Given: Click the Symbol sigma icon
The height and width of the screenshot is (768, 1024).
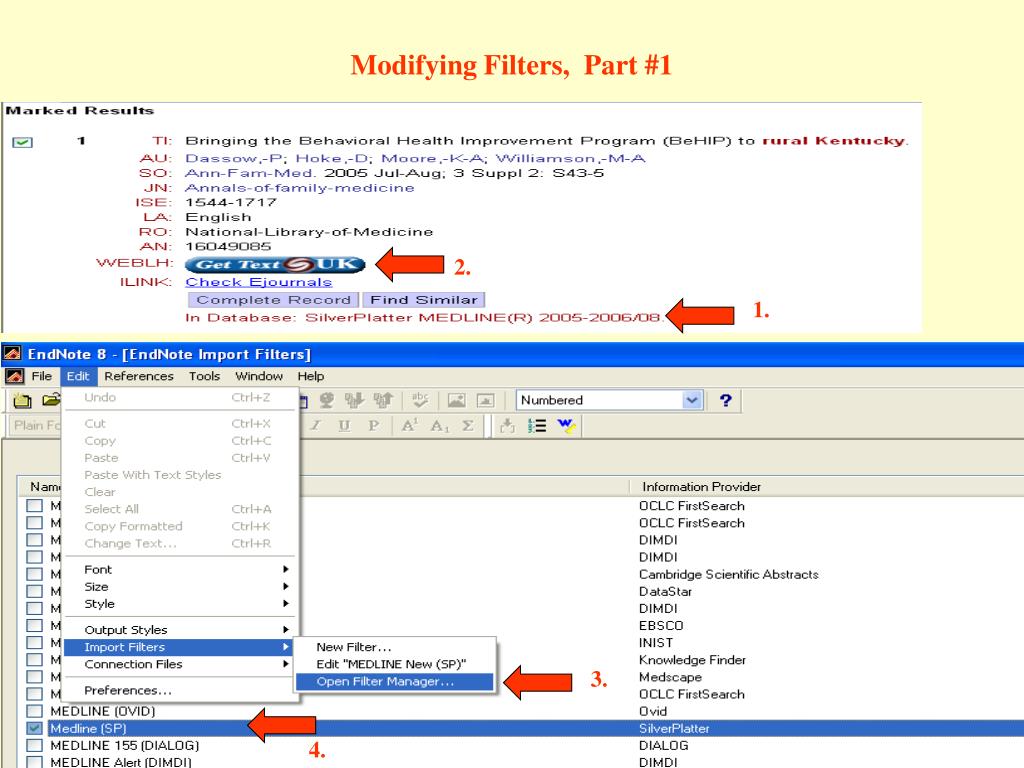Looking at the screenshot, I should (468, 426).
